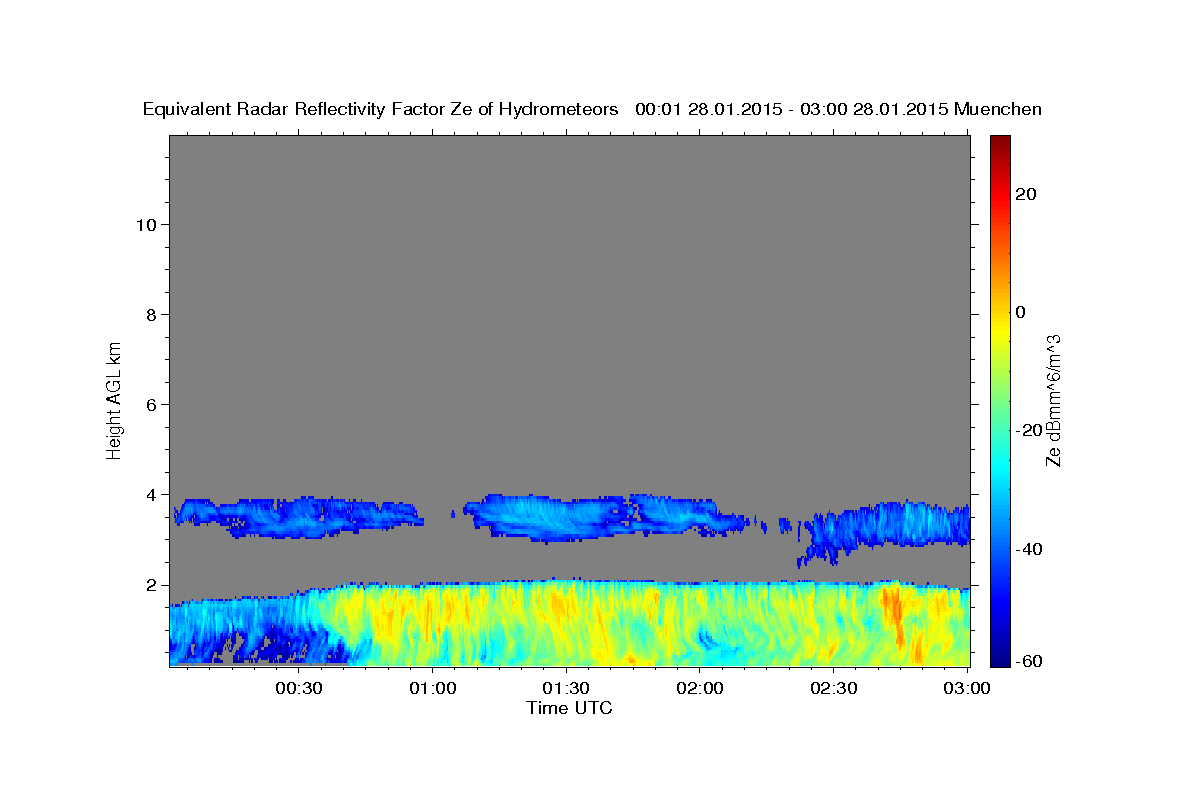Click the plot title 'Equivalent Radar Reflectivity Factor Ze of Hydrometeors'
The height and width of the screenshot is (800, 1200).
click(x=381, y=110)
